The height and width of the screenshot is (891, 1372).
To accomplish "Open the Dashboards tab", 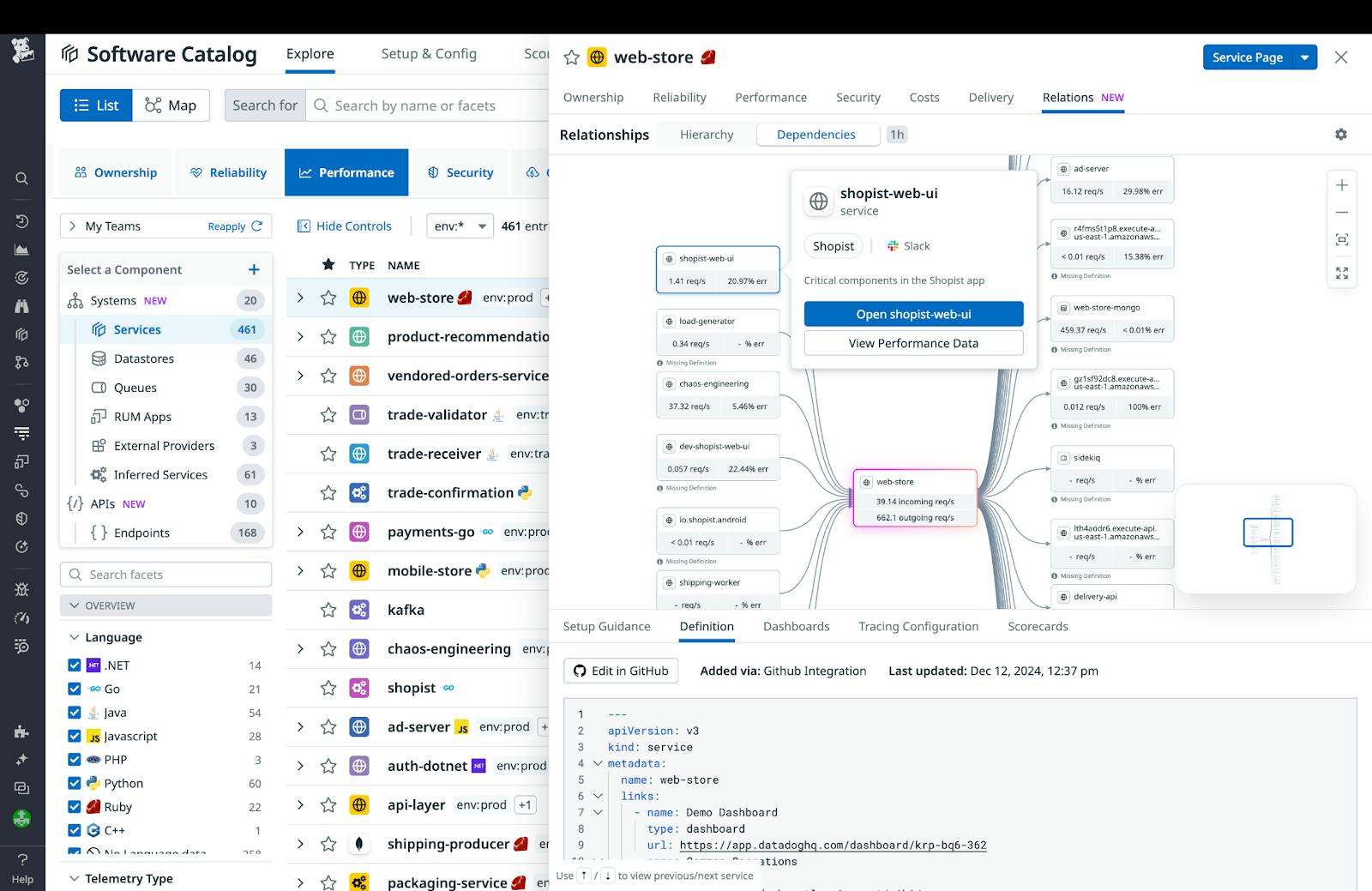I will [x=796, y=627].
